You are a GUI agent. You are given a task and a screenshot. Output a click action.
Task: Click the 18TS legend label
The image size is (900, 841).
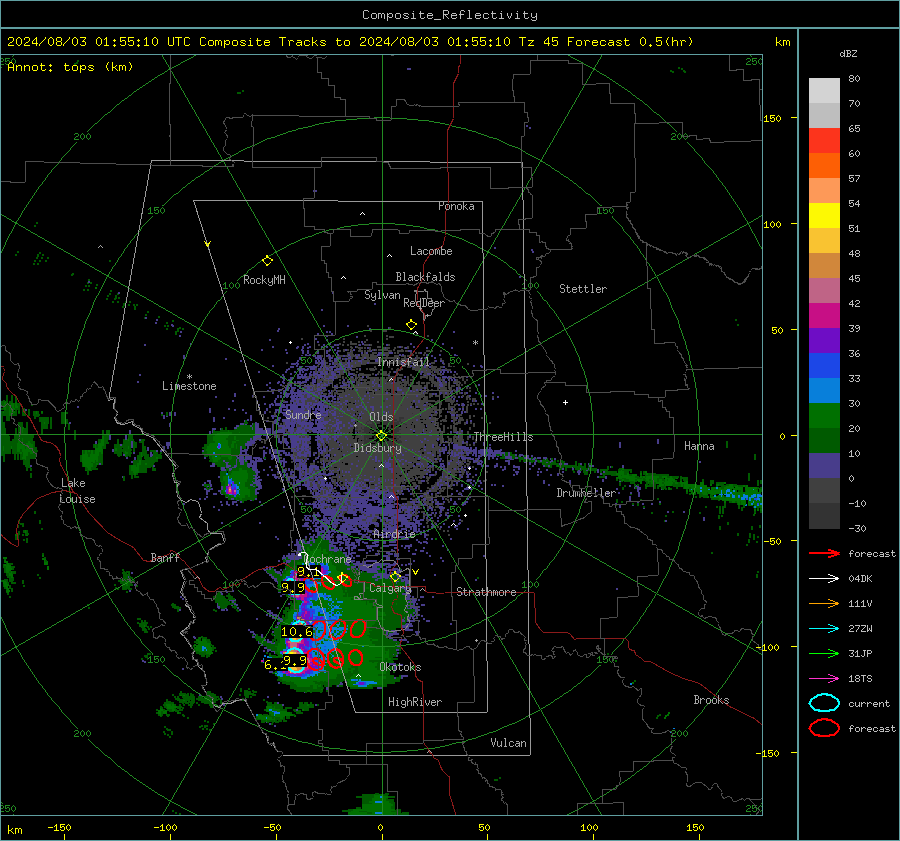tap(860, 679)
